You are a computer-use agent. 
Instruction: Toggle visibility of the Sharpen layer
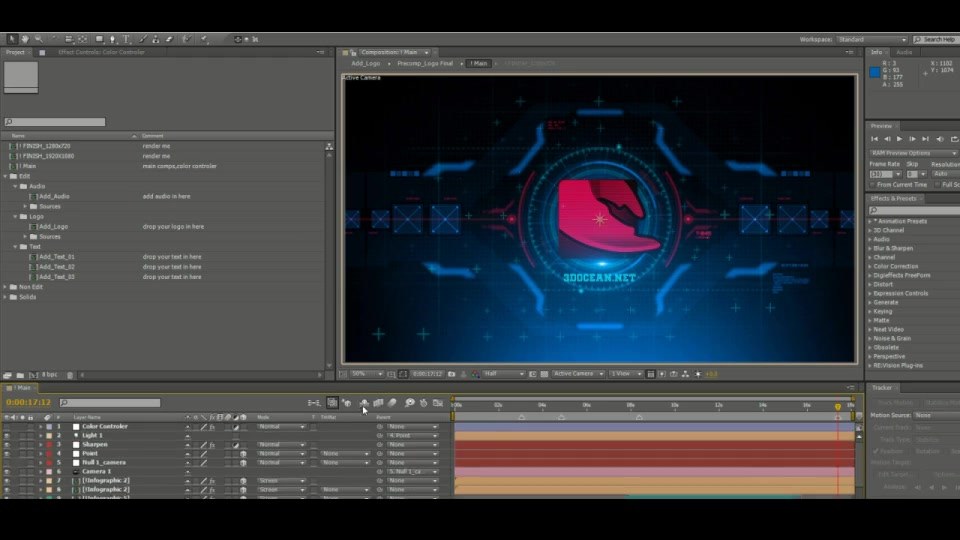7,444
